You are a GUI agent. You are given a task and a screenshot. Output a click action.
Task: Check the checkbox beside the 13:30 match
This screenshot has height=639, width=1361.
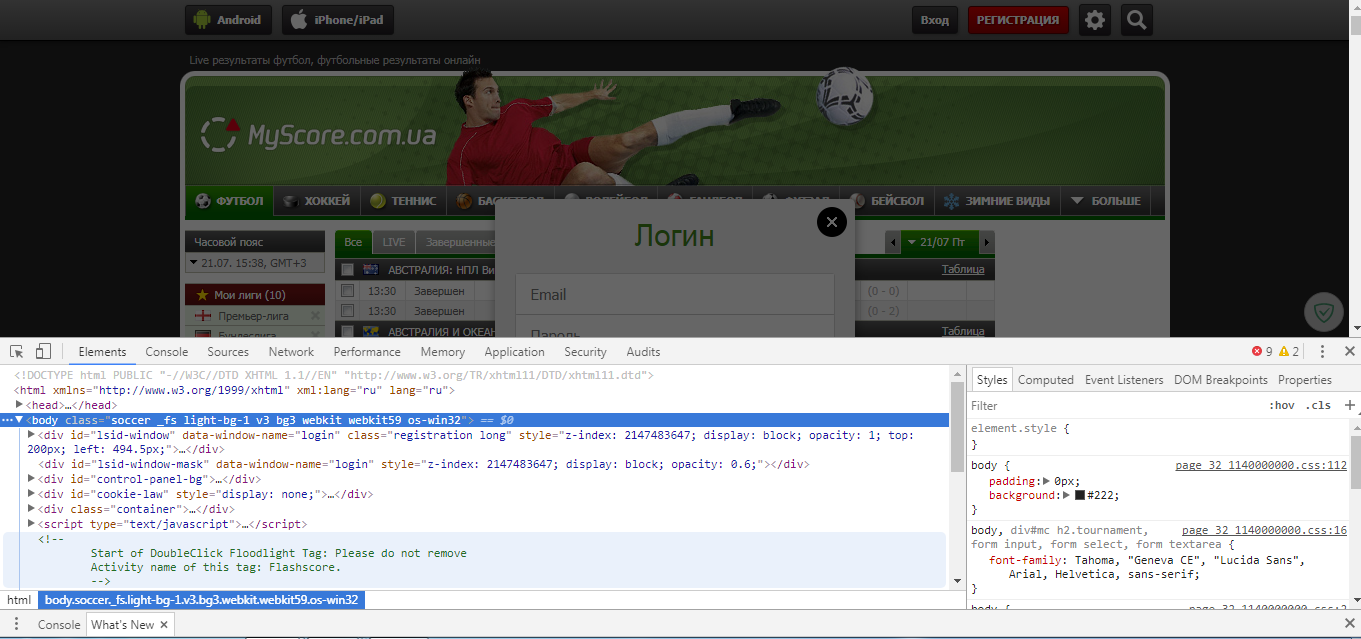tap(346, 290)
